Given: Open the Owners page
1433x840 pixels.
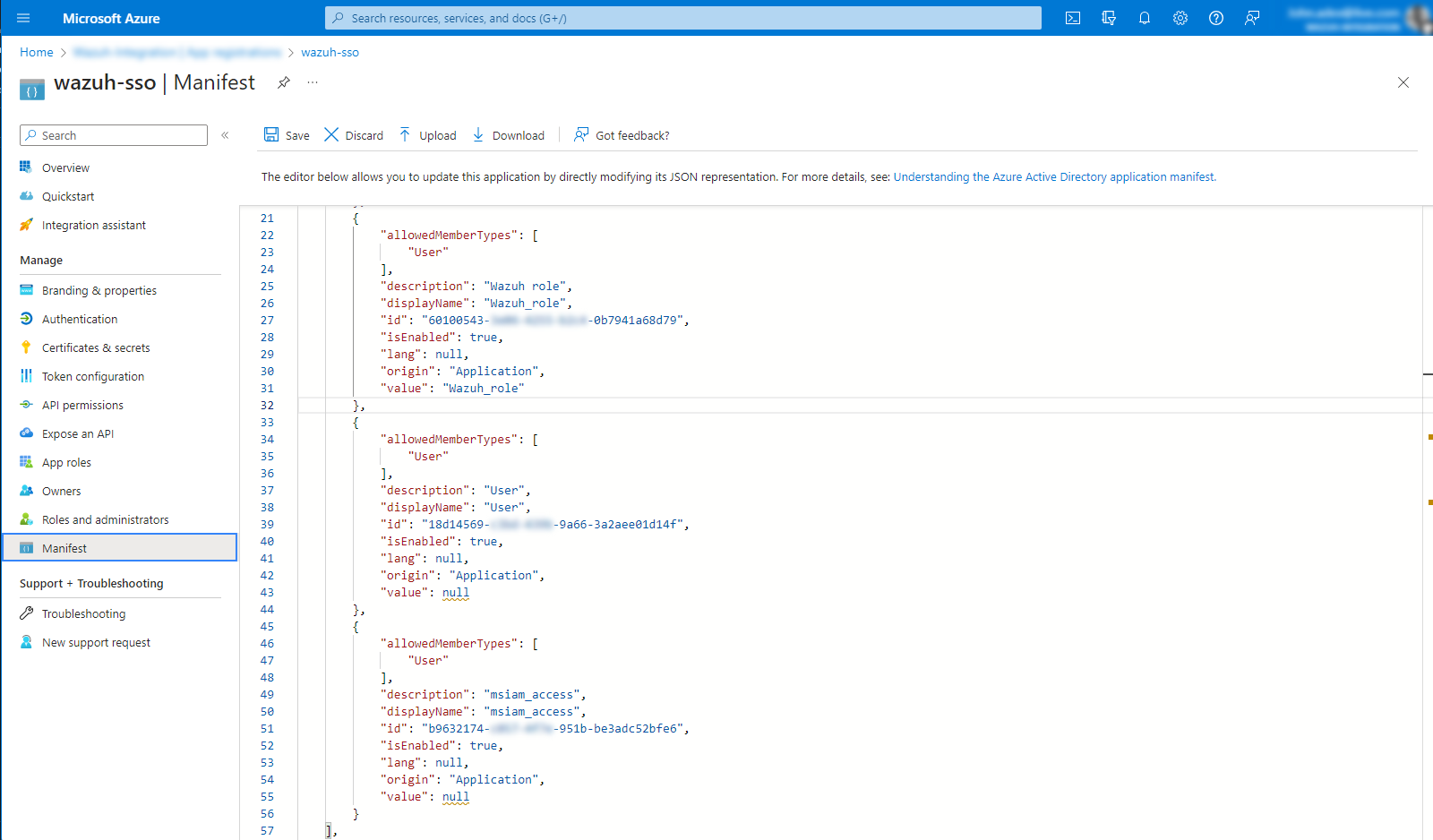Looking at the screenshot, I should tap(61, 491).
